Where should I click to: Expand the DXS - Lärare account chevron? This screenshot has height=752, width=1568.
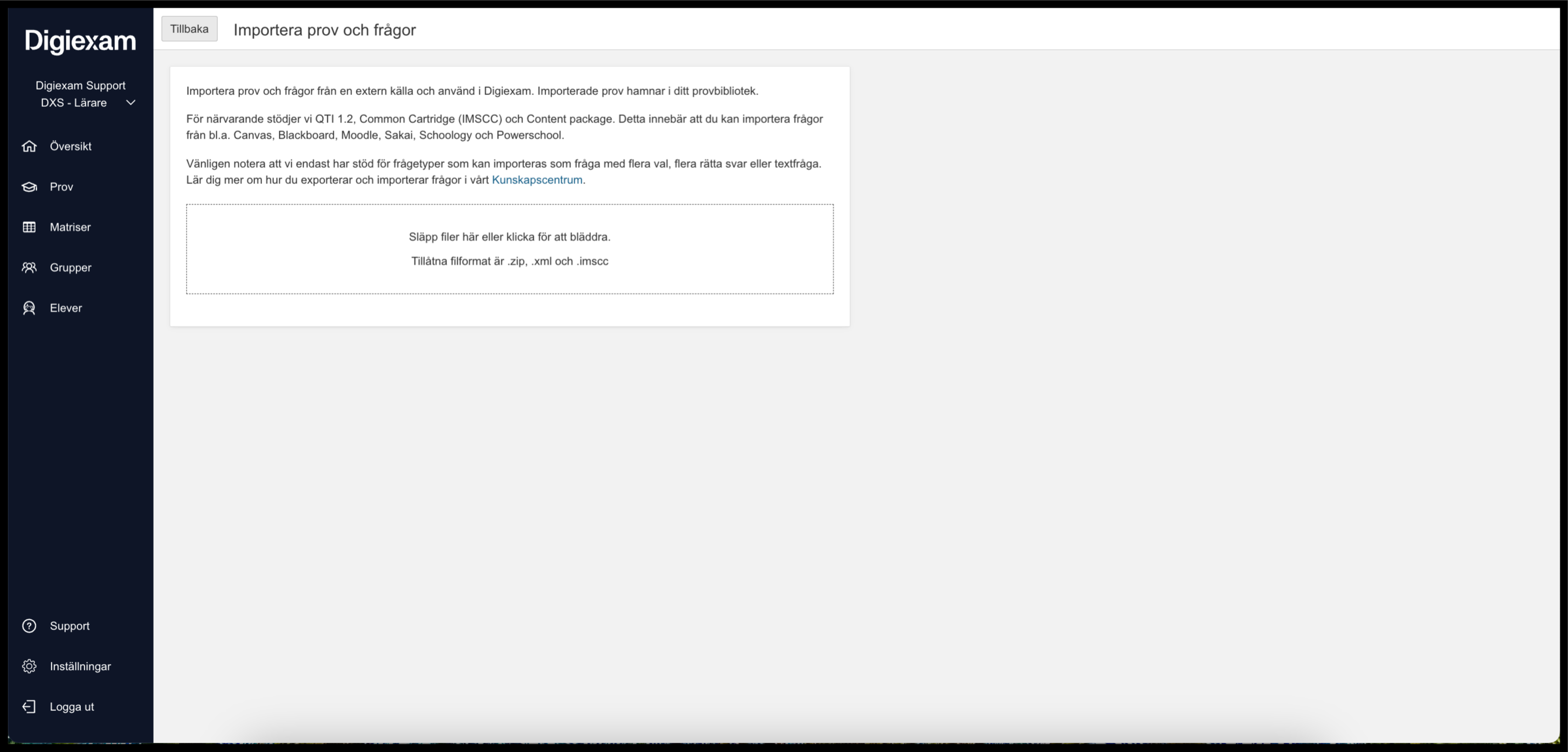click(130, 102)
